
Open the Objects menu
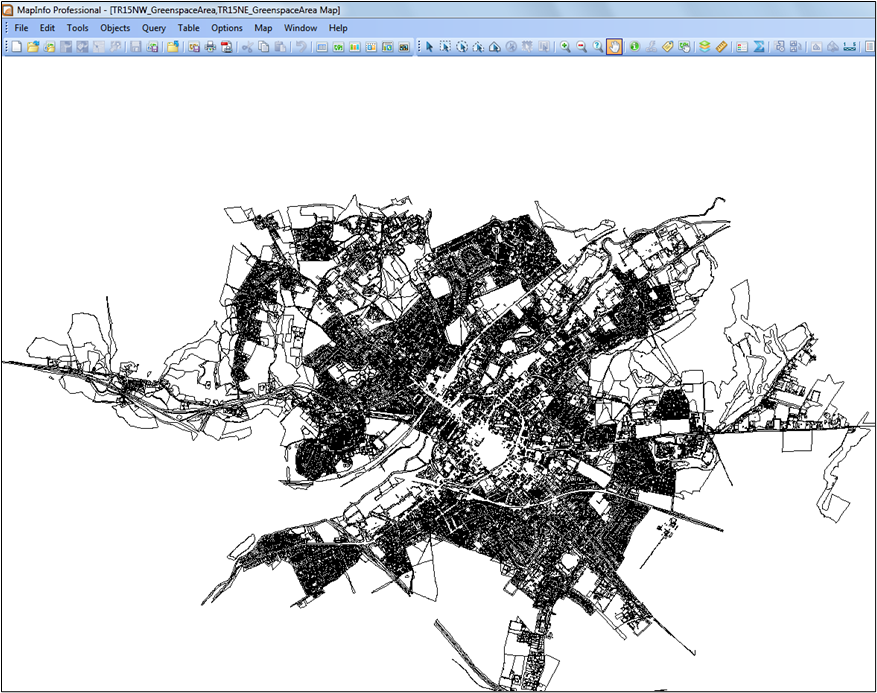[x=115, y=28]
